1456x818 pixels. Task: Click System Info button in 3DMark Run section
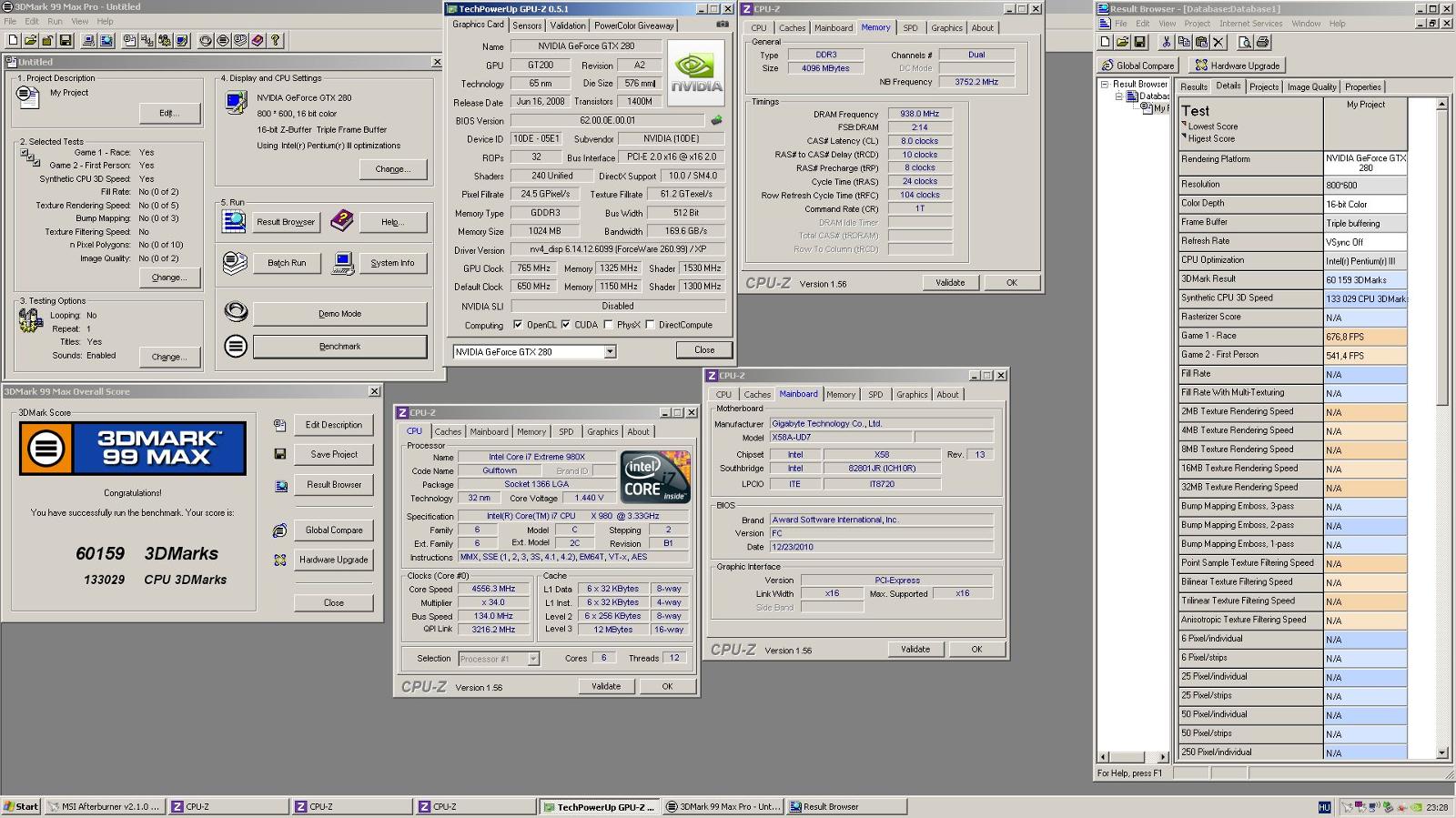coord(392,263)
